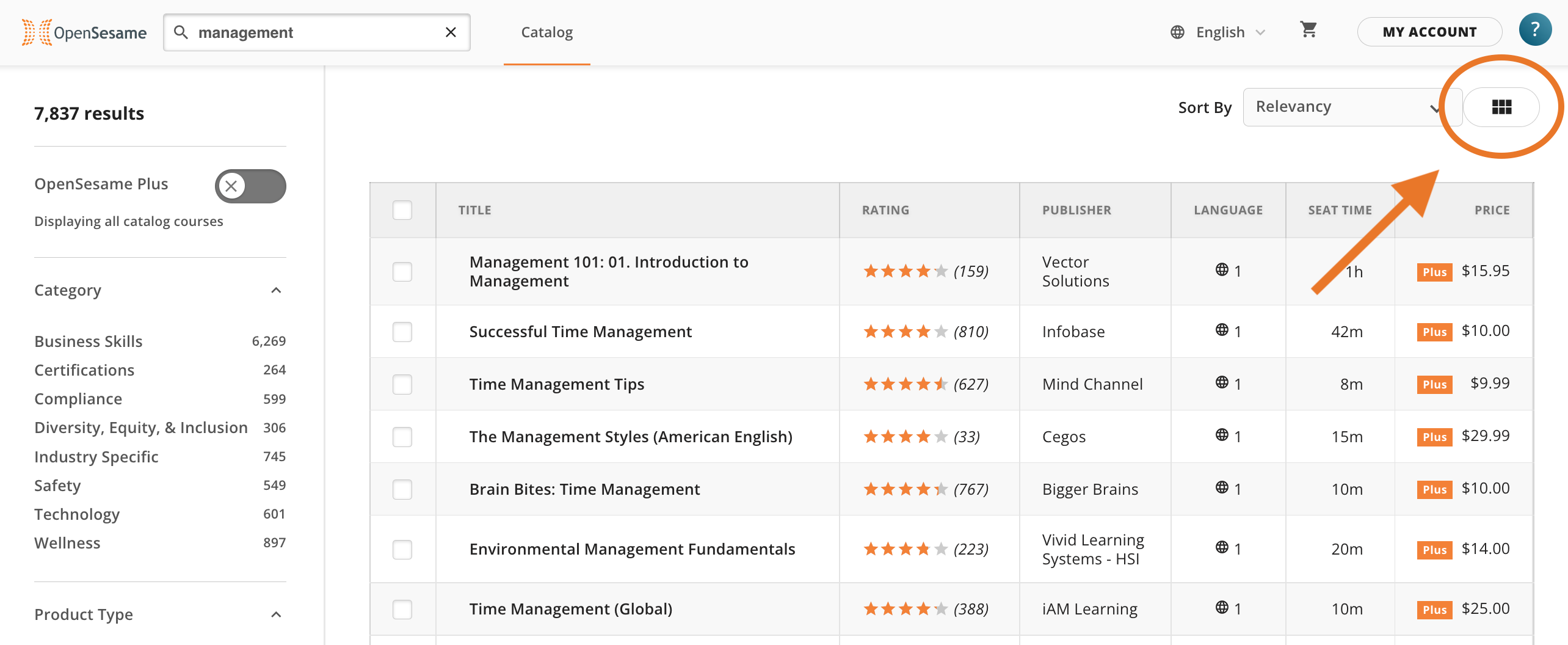
Task: Open the Sort By Relevancy dropdown
Action: point(1352,107)
